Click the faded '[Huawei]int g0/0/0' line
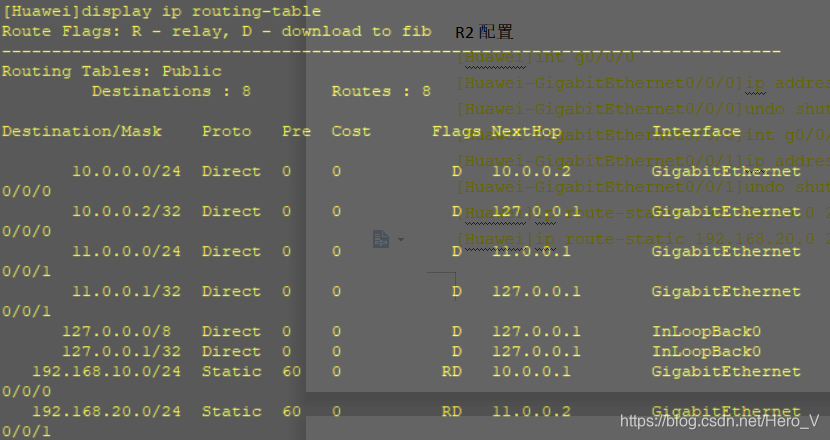 (x=546, y=57)
